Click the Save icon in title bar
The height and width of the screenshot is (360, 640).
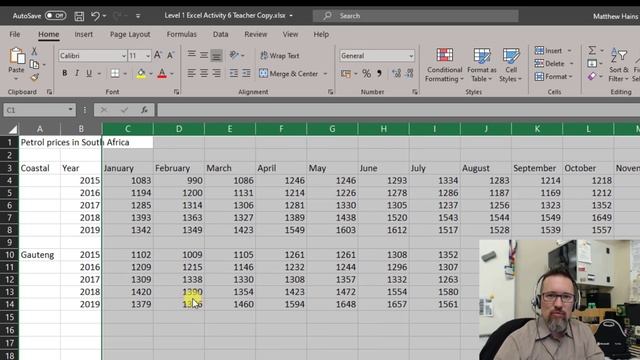click(x=79, y=16)
